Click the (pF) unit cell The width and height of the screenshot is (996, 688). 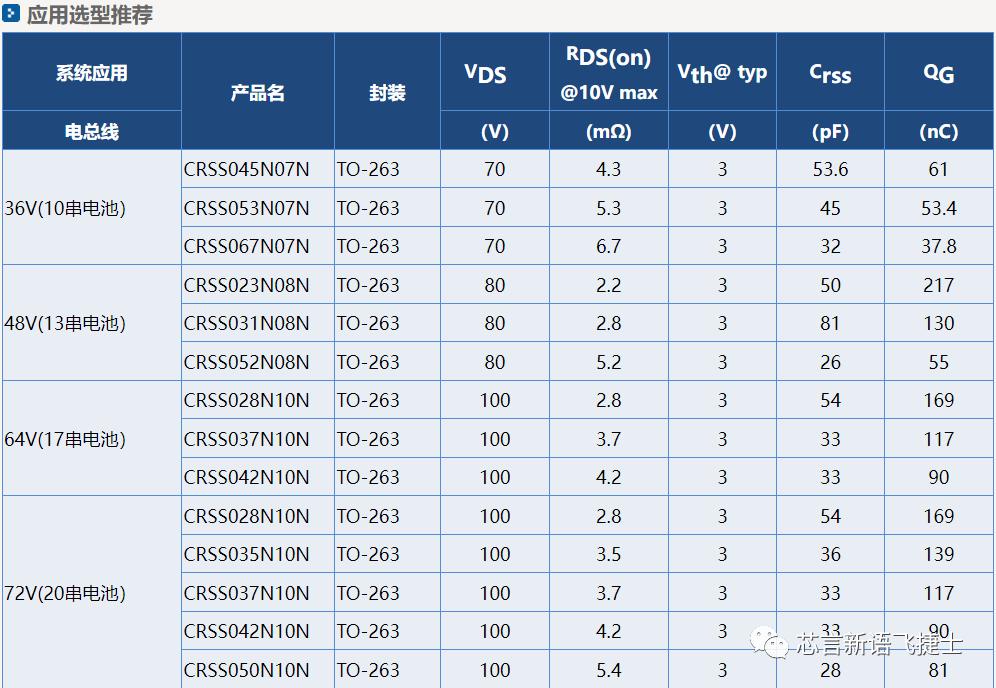[x=830, y=131]
